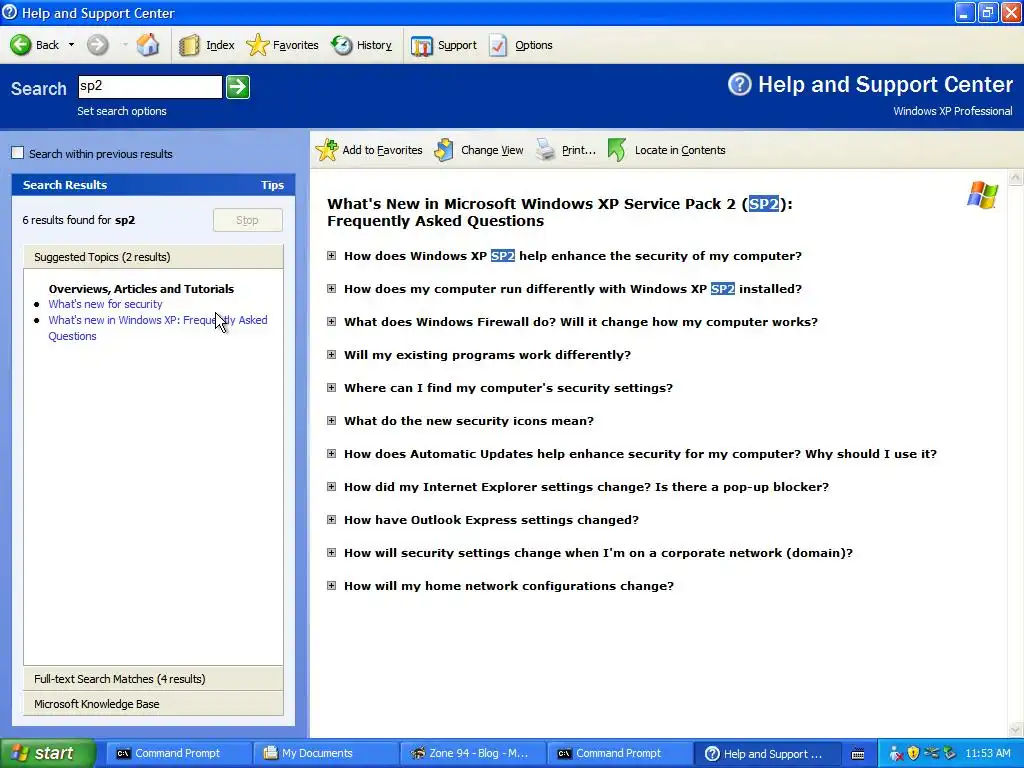Image resolution: width=1024 pixels, height=768 pixels.
Task: Click the Change View icon
Action: click(444, 150)
